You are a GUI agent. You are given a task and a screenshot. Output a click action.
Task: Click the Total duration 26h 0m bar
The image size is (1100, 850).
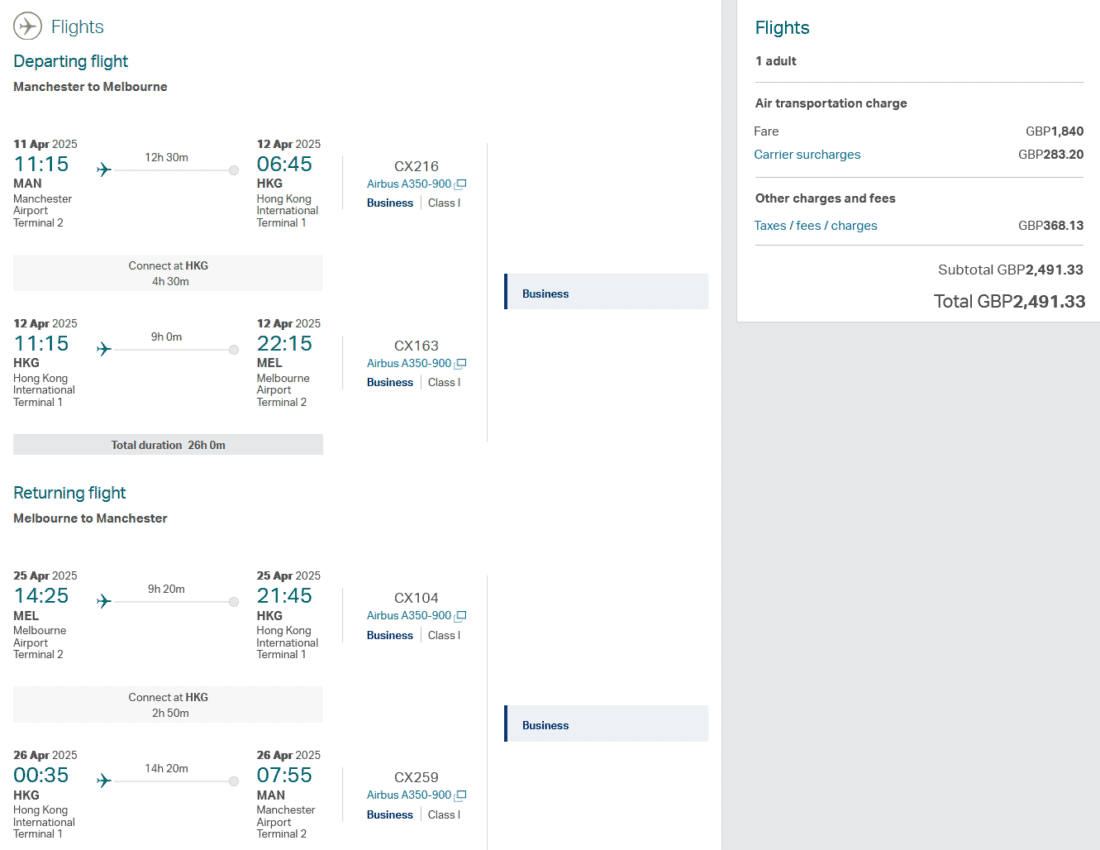coord(168,445)
